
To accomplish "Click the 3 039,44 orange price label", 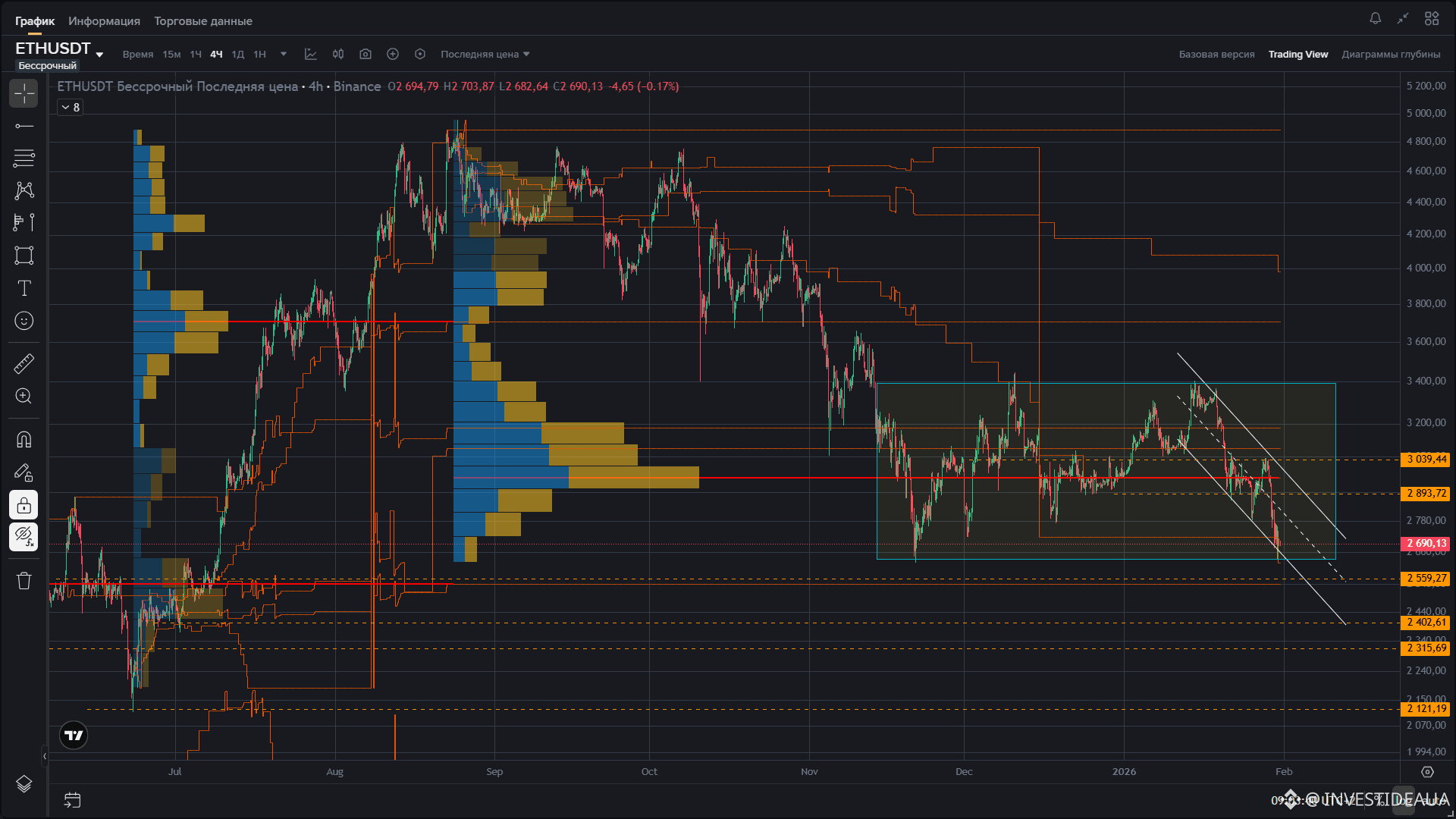I will (x=1426, y=459).
